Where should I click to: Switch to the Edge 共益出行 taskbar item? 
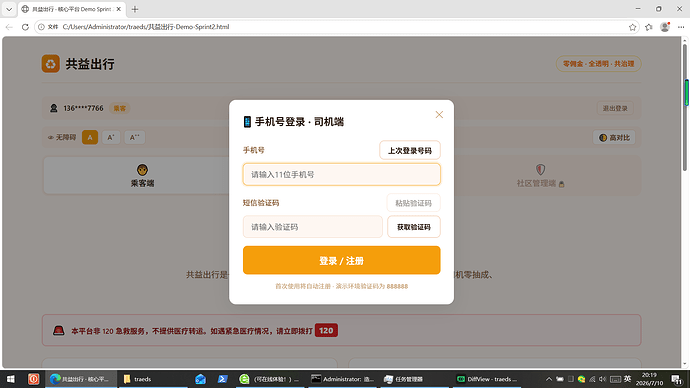point(81,379)
